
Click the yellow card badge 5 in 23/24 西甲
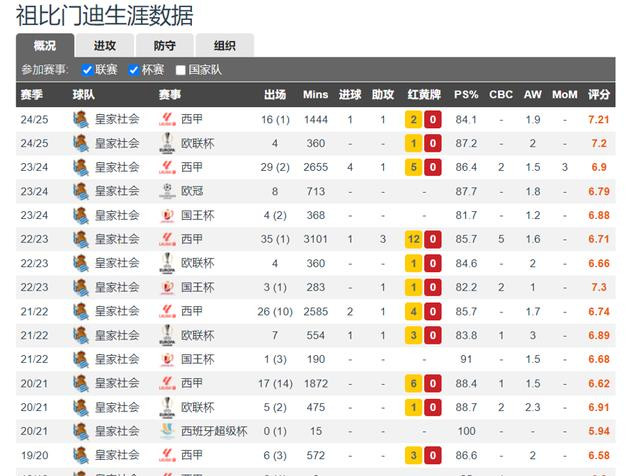point(414,167)
